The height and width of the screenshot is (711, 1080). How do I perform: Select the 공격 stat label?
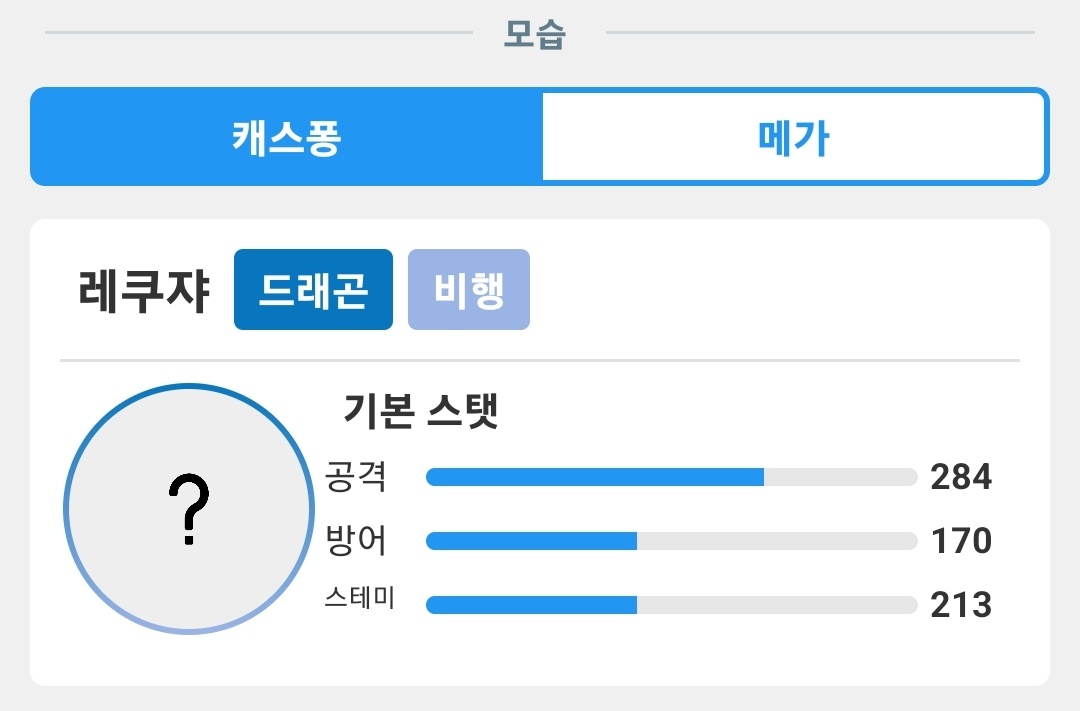tap(356, 477)
